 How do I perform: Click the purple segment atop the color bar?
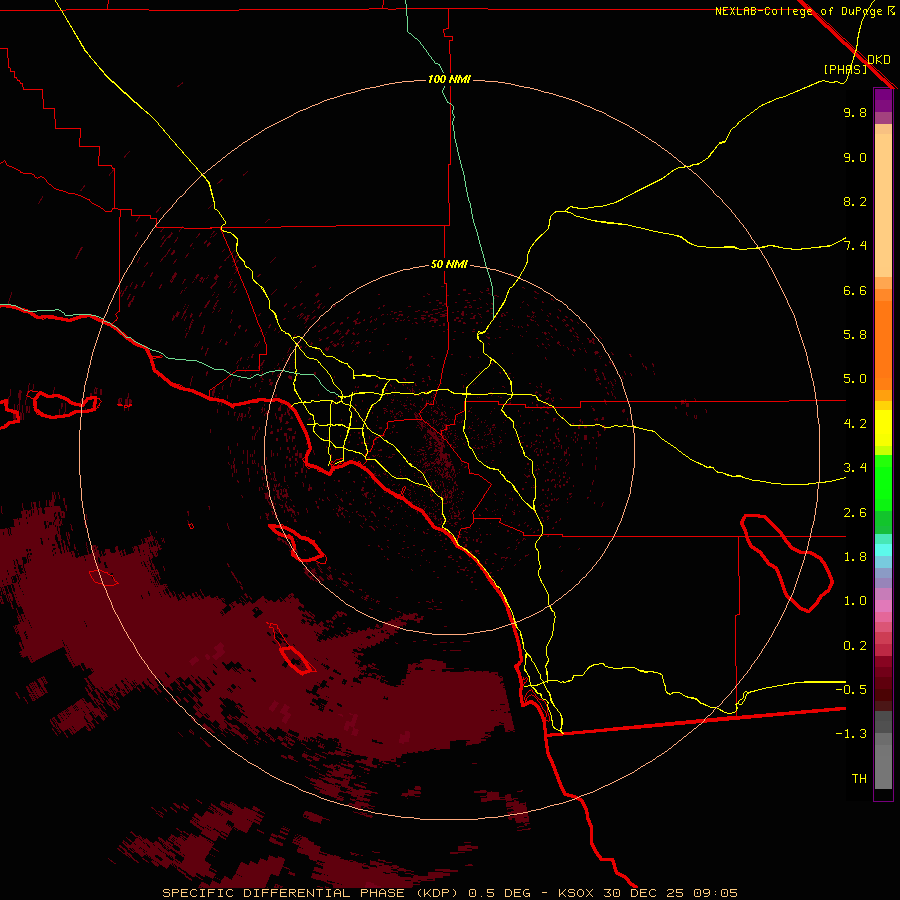pyautogui.click(x=883, y=100)
